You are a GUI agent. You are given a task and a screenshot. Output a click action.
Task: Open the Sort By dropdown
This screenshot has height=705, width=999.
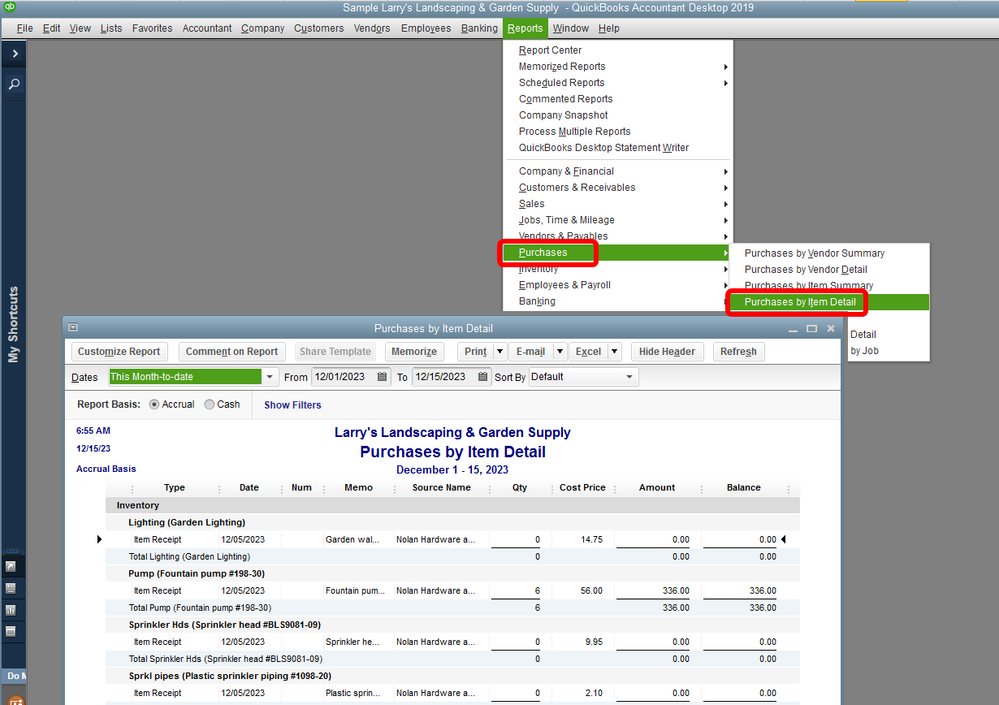pyautogui.click(x=629, y=377)
